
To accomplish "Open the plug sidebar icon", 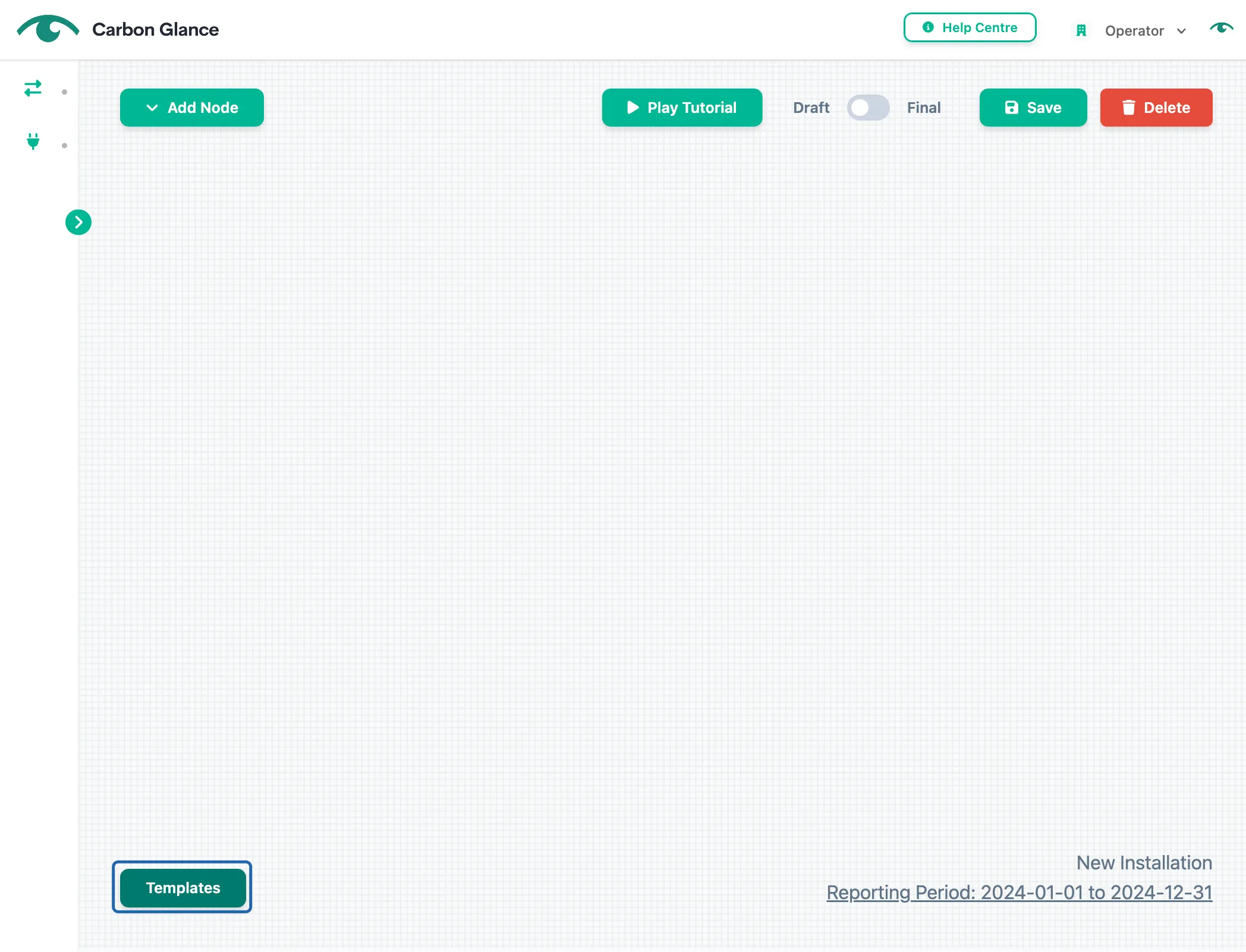I will point(33,141).
